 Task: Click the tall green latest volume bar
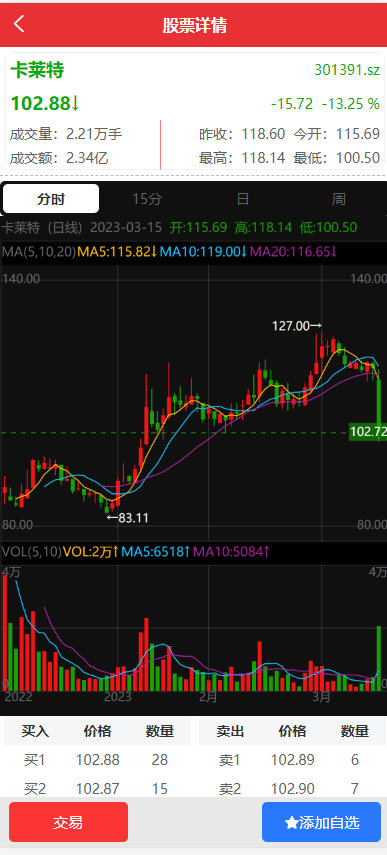coord(379,659)
